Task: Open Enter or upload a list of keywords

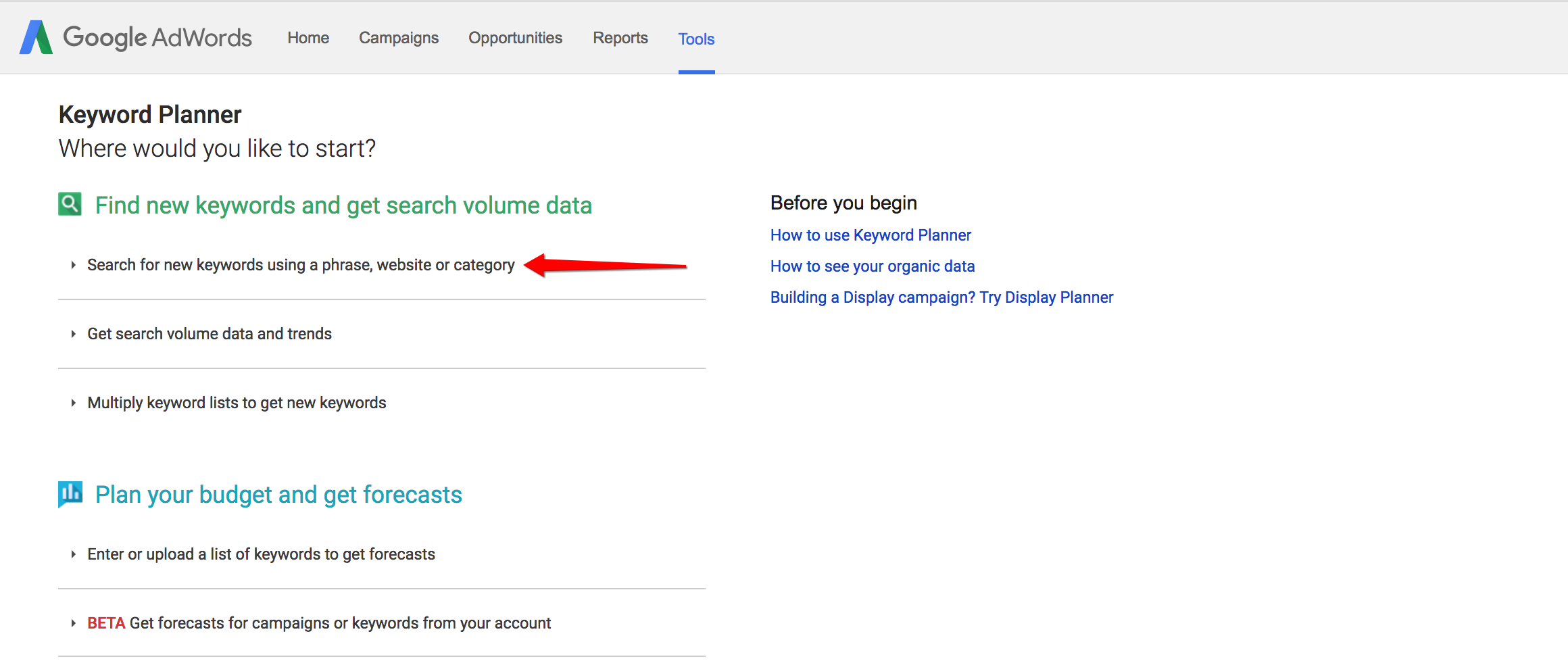Action: [261, 554]
